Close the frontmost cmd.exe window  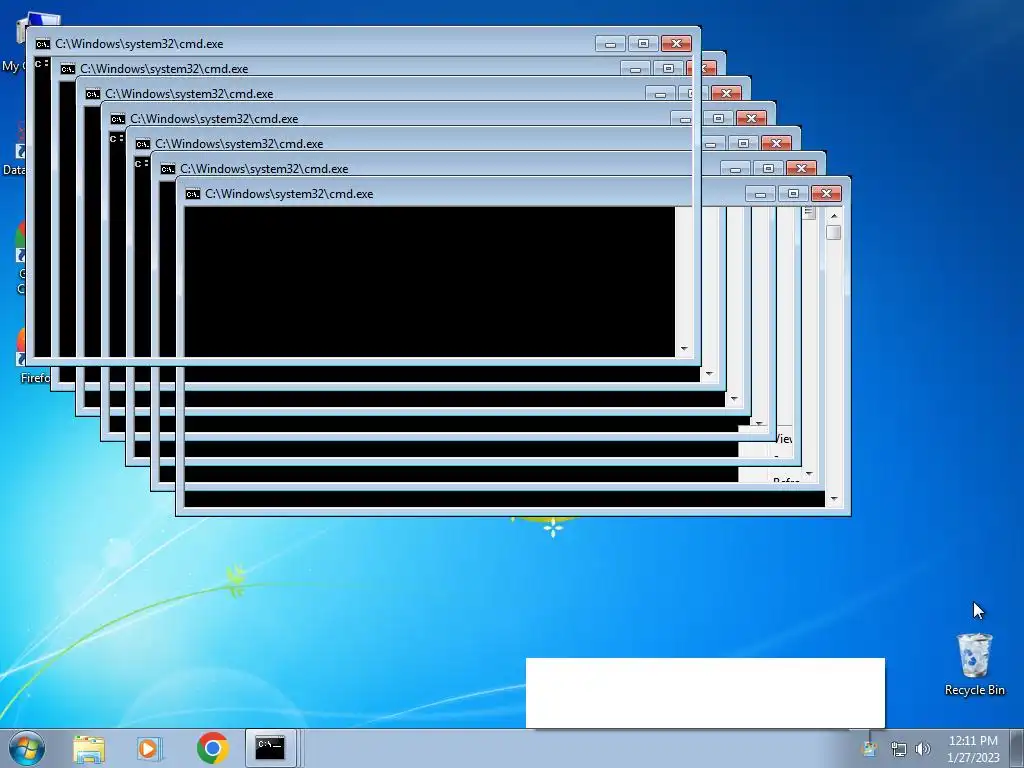tap(676, 44)
